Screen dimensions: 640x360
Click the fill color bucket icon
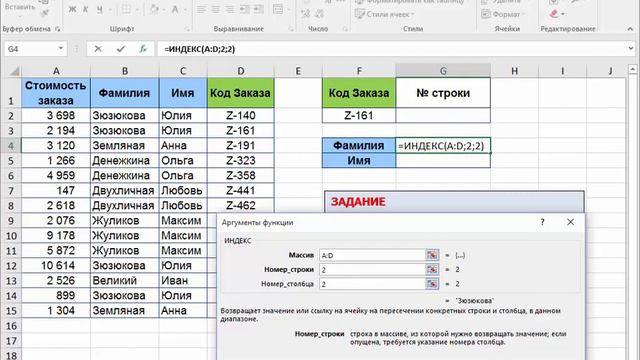pyautogui.click(x=154, y=9)
